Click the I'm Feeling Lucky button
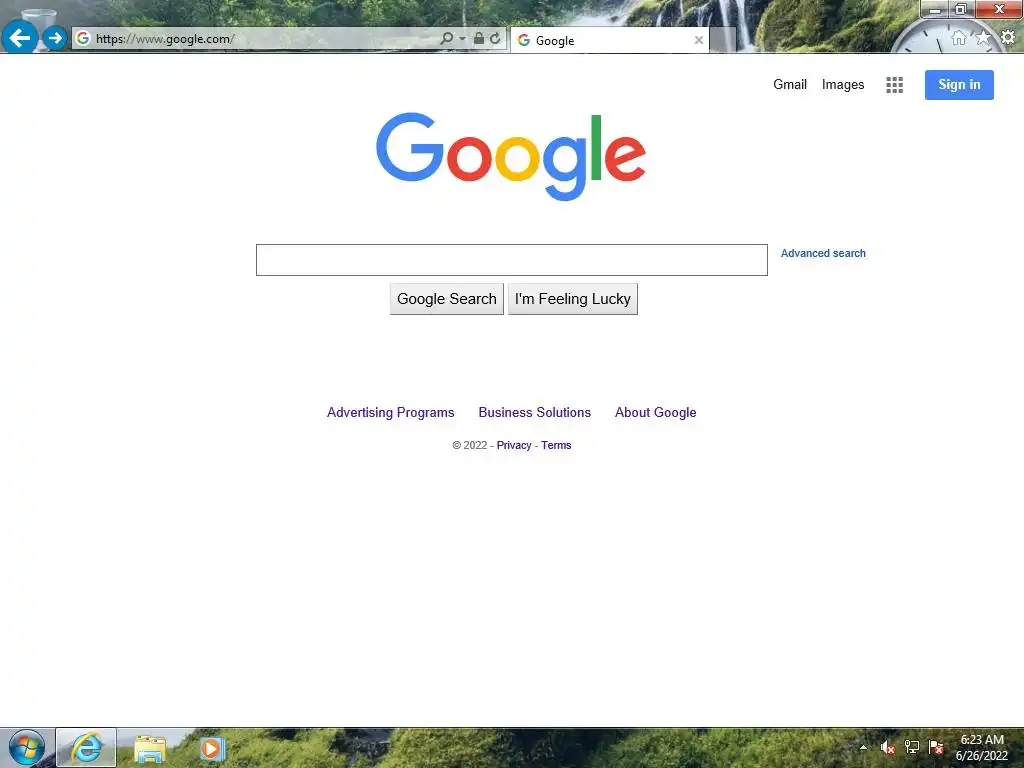The width and height of the screenshot is (1024, 768). coord(573,299)
